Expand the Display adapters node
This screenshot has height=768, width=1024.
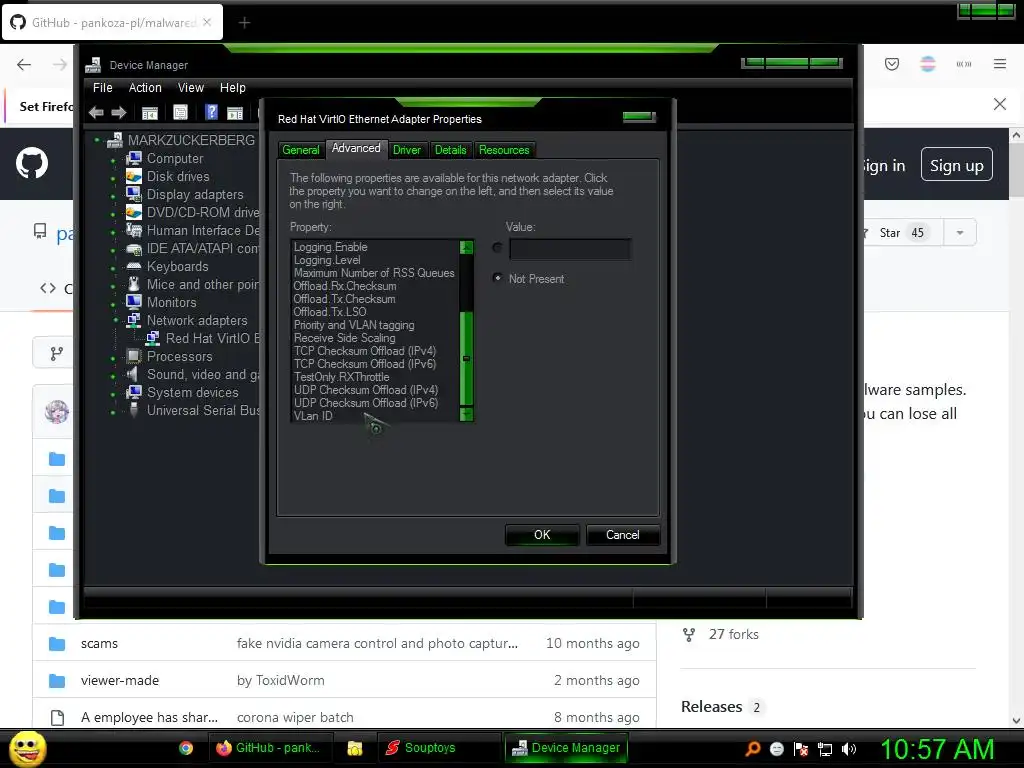tap(114, 195)
